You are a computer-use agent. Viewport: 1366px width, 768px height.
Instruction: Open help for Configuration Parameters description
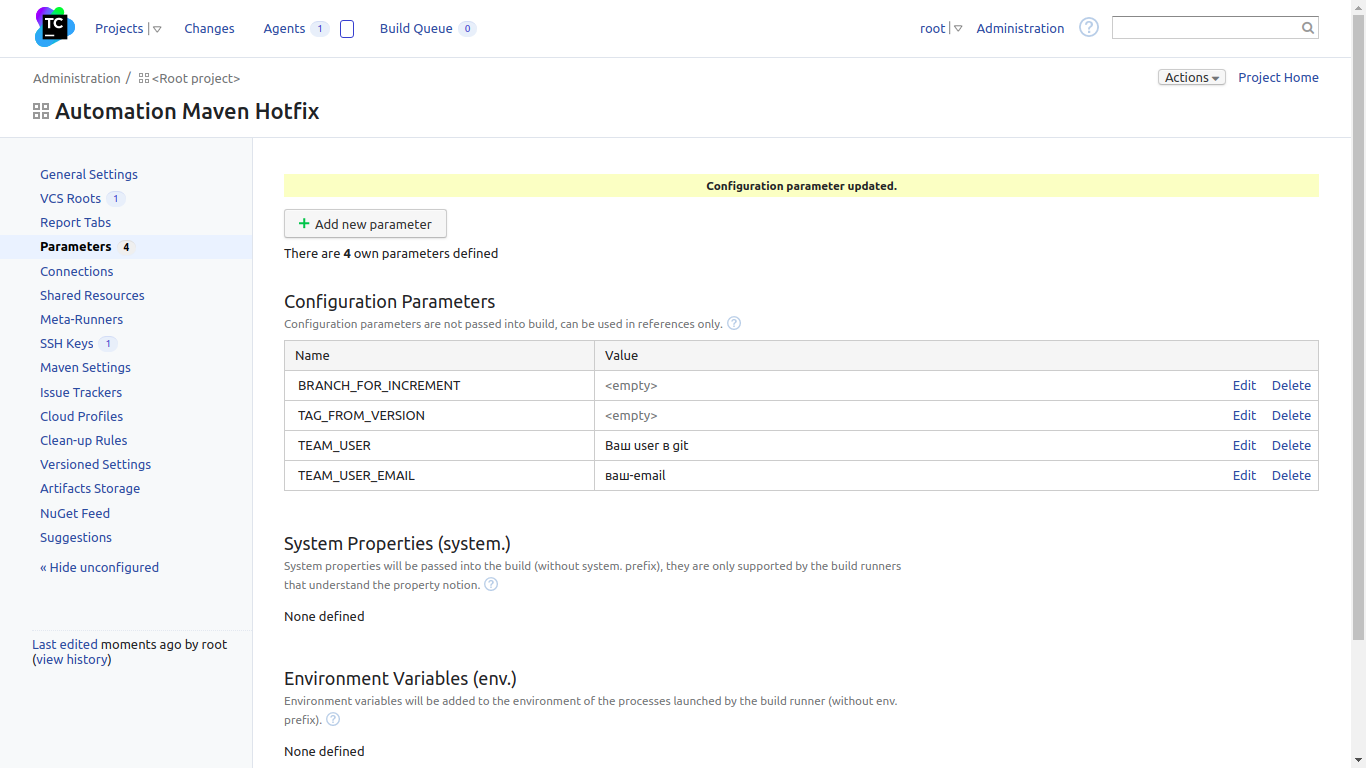tap(734, 323)
